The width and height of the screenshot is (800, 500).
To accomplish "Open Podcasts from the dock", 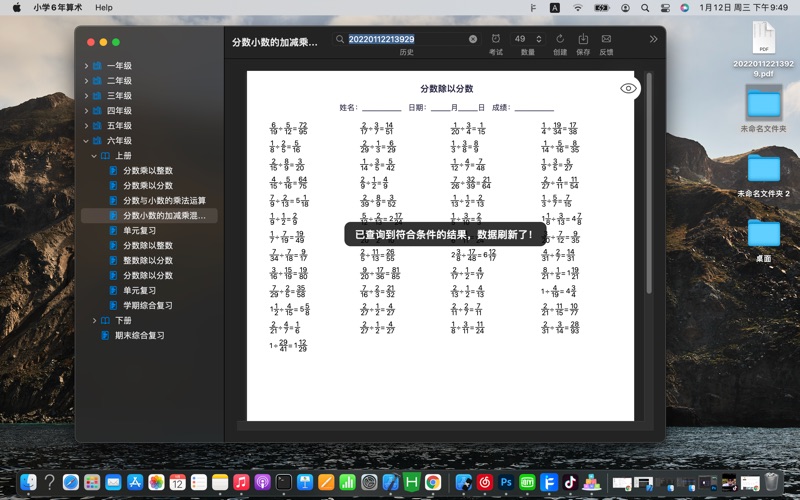I will (x=262, y=482).
